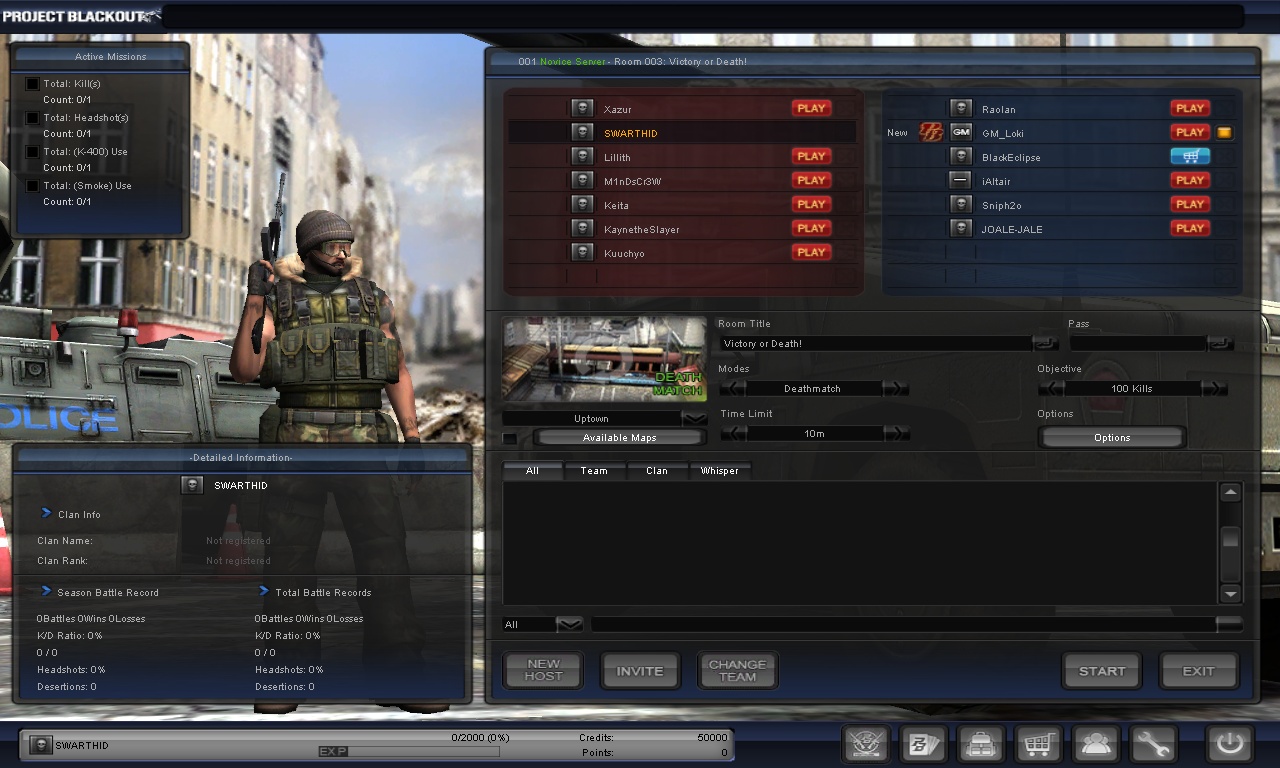Click Lillith's rank icon
Image resolution: width=1280 pixels, height=768 pixels.
point(582,156)
